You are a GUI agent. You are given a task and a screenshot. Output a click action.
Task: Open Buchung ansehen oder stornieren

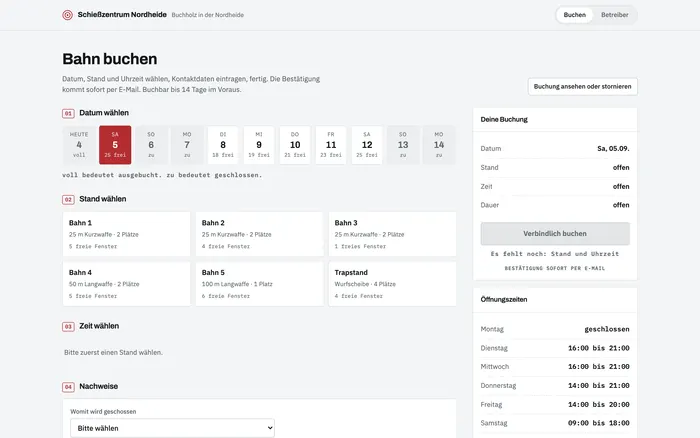582,87
